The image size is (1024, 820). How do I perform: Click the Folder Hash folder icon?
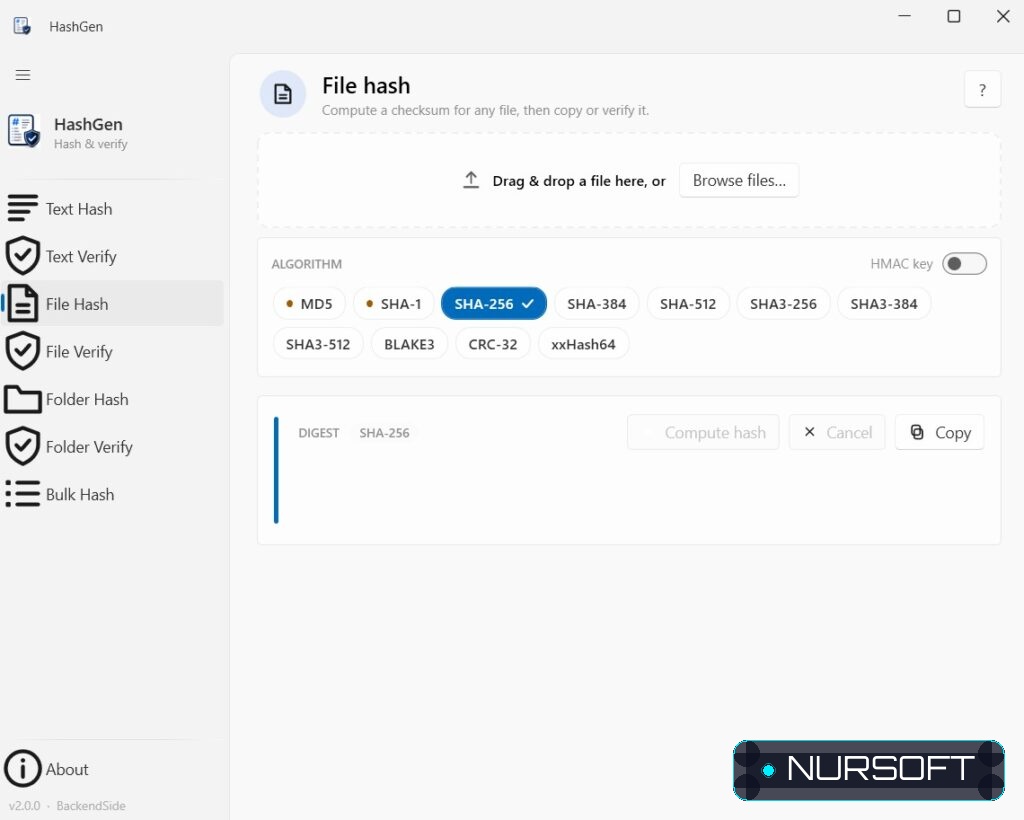click(x=23, y=399)
